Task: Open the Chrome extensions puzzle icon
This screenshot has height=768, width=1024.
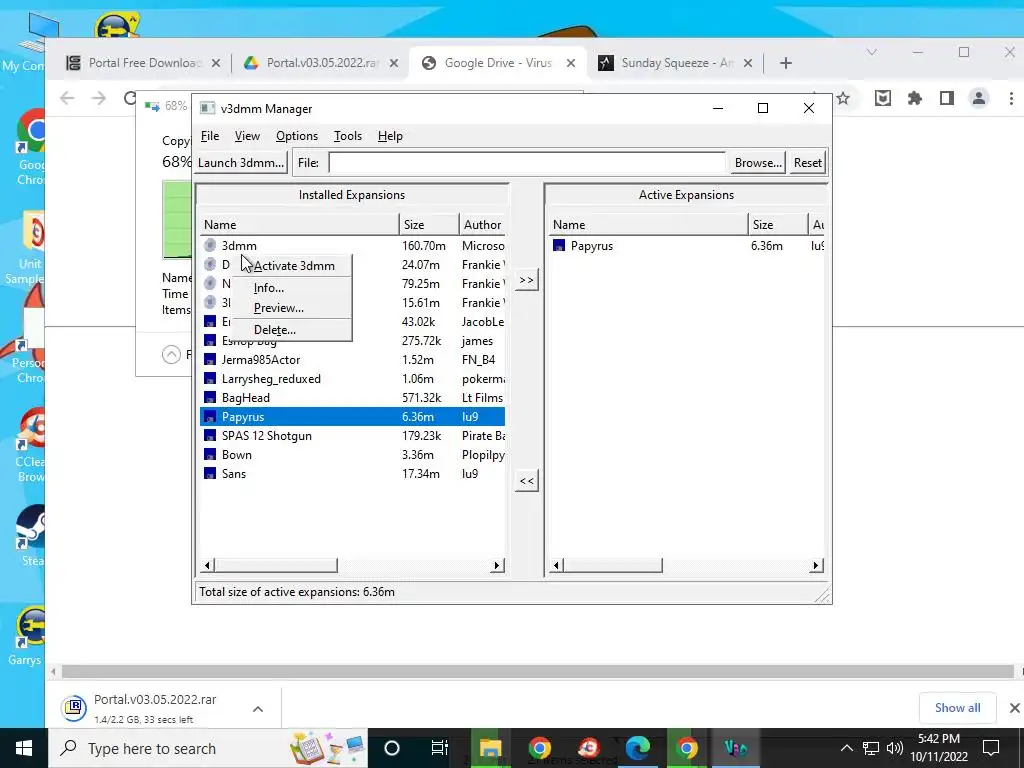Action: coord(915,99)
